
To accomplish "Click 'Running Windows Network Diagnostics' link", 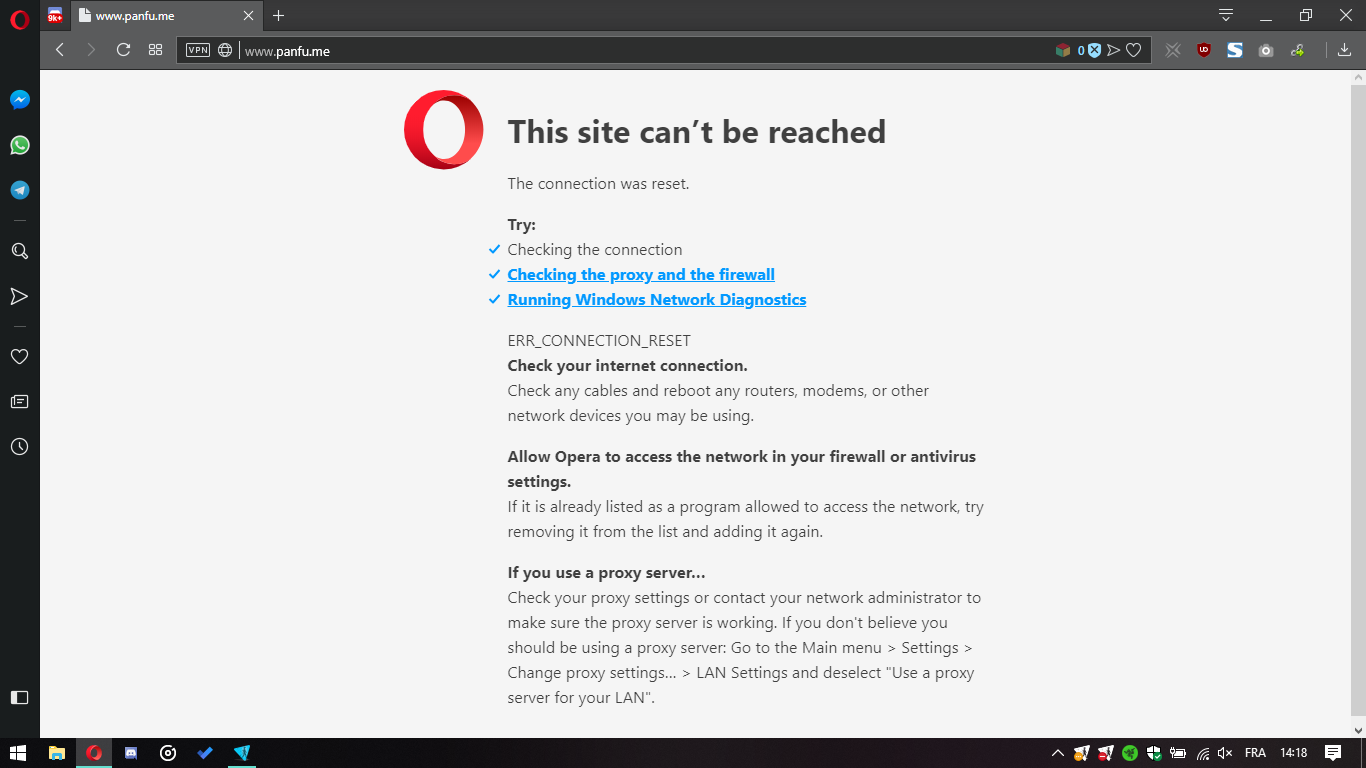I will [656, 300].
